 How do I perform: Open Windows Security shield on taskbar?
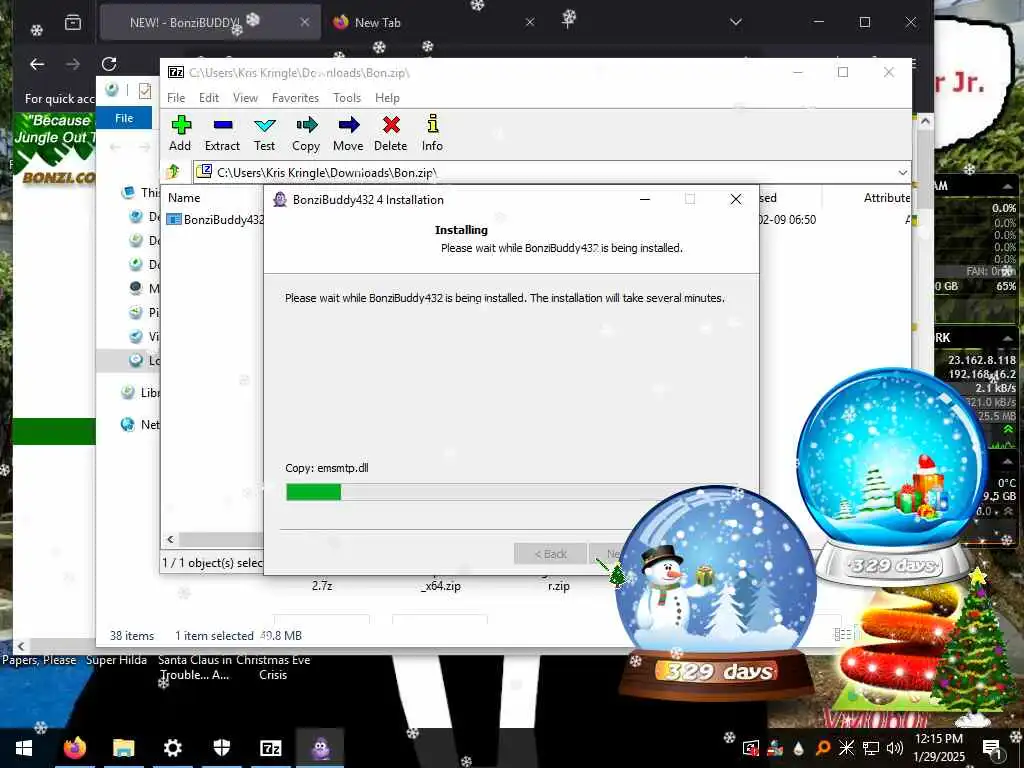pyautogui.click(x=221, y=748)
